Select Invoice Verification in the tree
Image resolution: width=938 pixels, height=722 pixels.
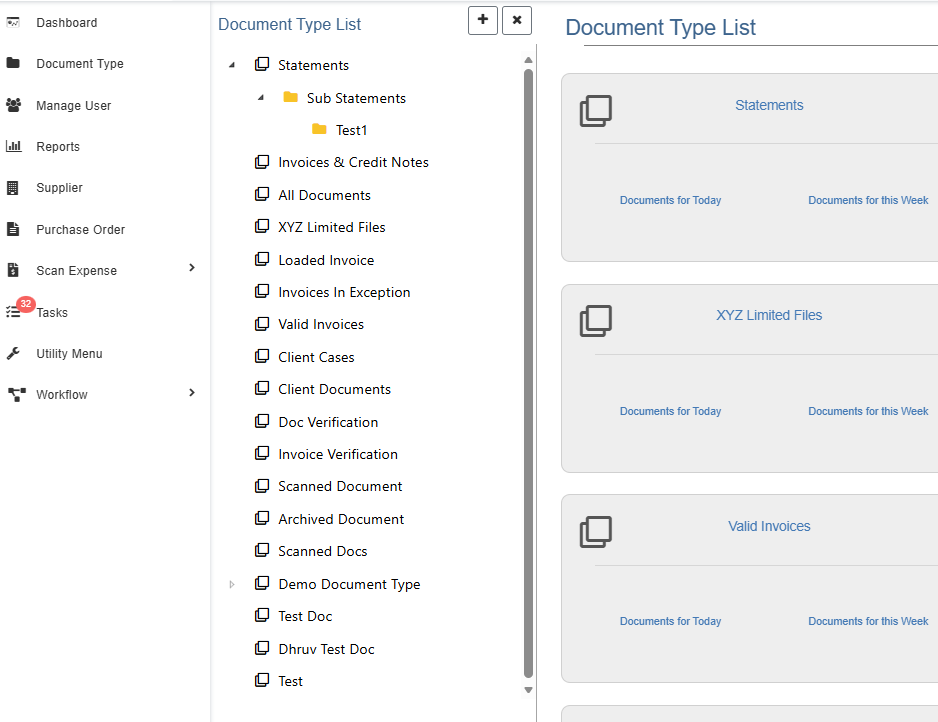click(x=338, y=454)
